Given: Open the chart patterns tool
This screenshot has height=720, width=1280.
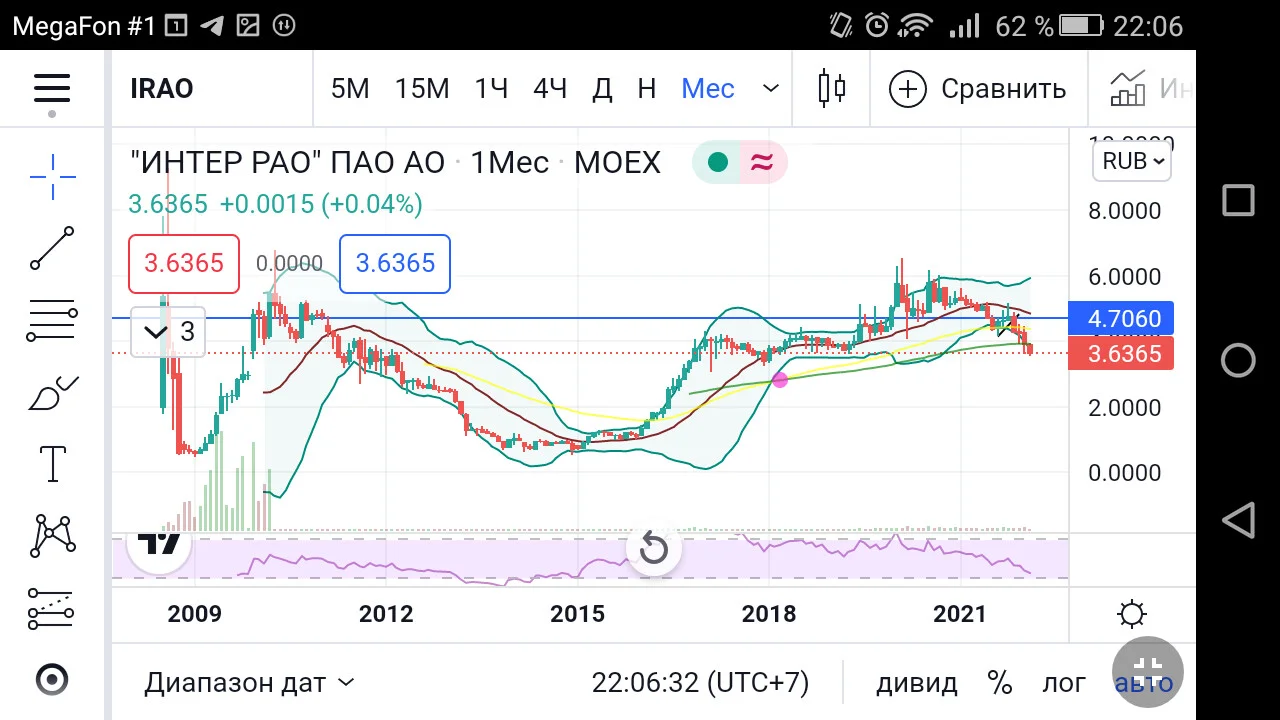Looking at the screenshot, I should coord(52,536).
